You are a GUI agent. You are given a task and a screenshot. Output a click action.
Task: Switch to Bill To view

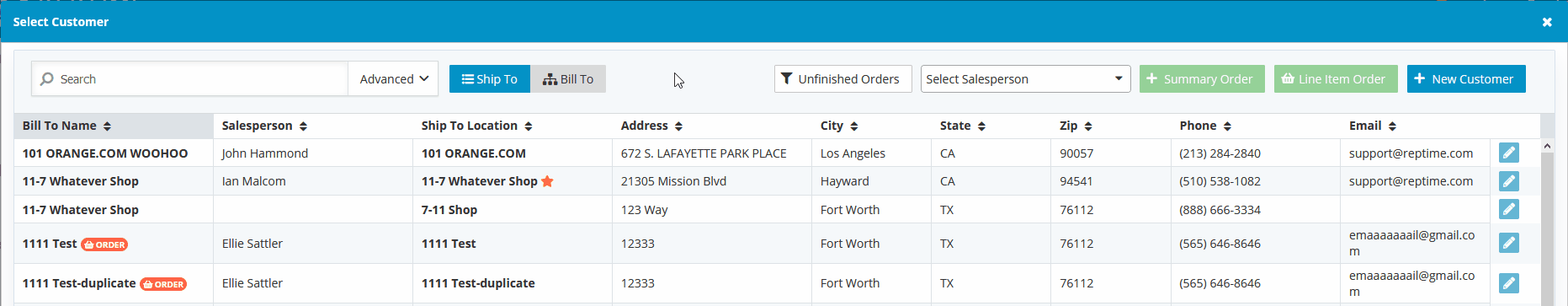pos(568,78)
